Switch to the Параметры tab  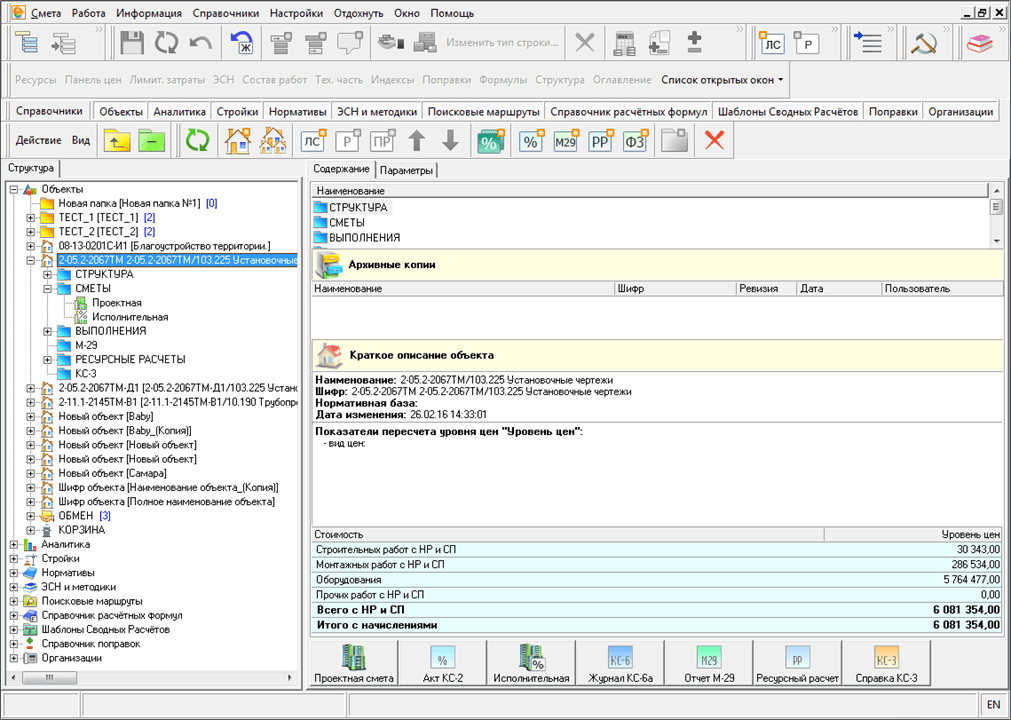[x=406, y=171]
